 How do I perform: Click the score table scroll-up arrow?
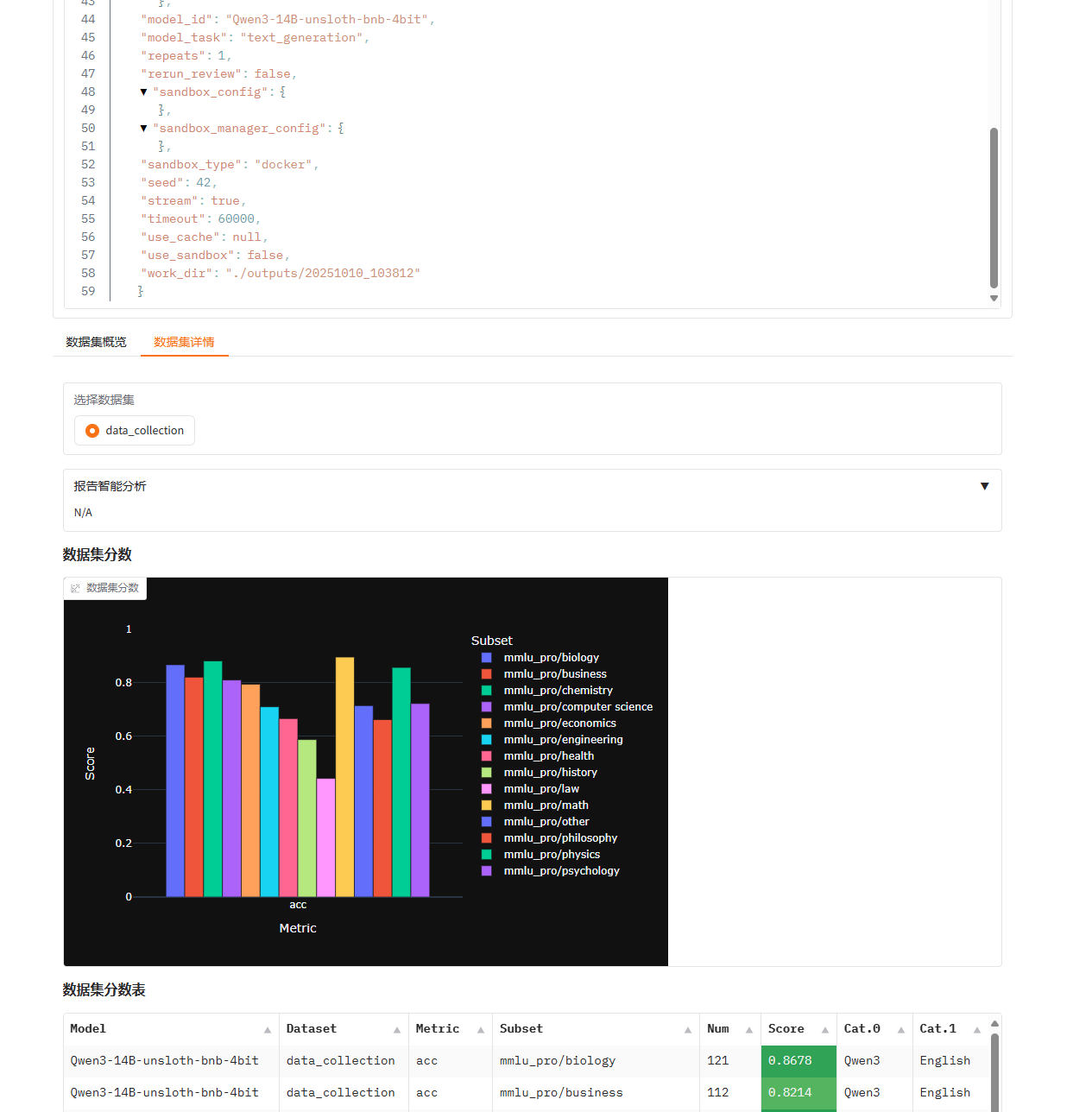pyautogui.click(x=994, y=1023)
